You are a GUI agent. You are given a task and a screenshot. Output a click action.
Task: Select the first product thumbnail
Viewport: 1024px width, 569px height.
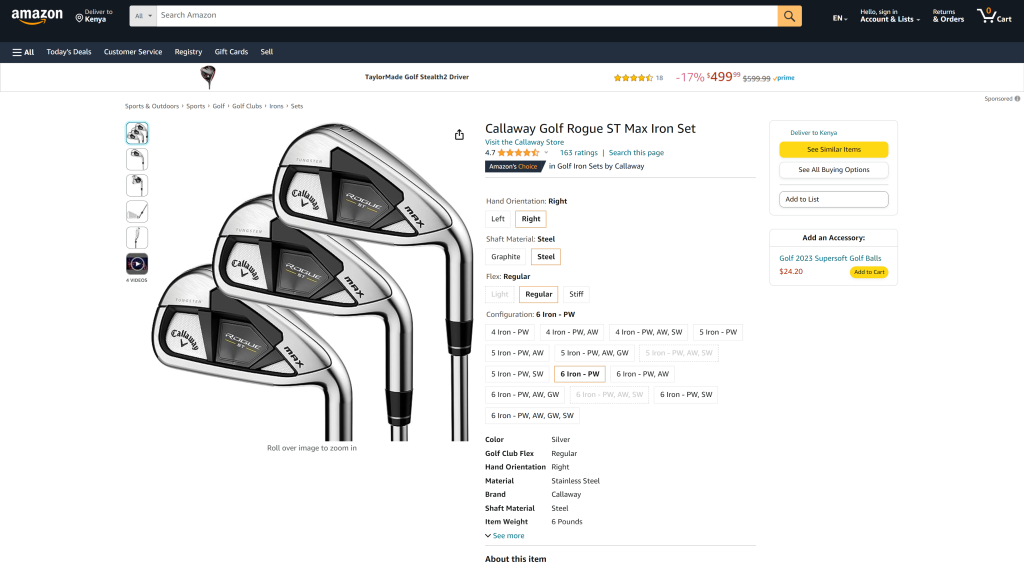click(x=137, y=133)
